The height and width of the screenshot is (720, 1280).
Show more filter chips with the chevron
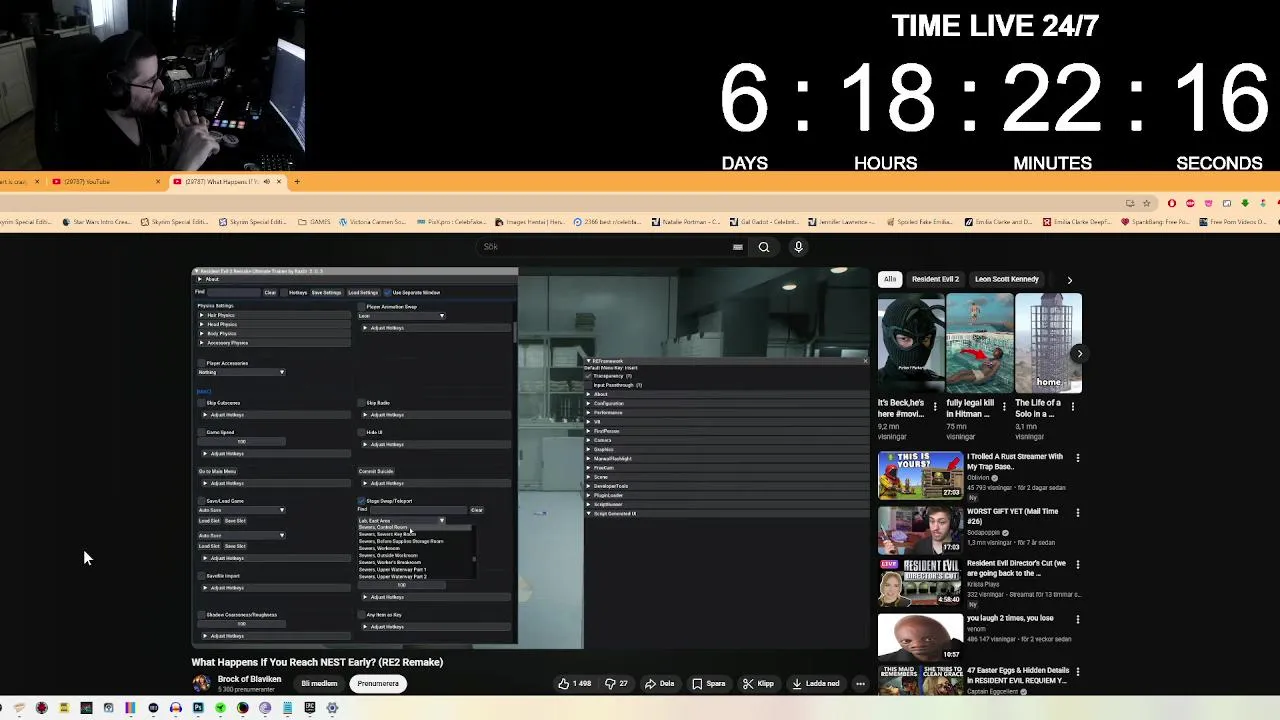(x=1069, y=280)
